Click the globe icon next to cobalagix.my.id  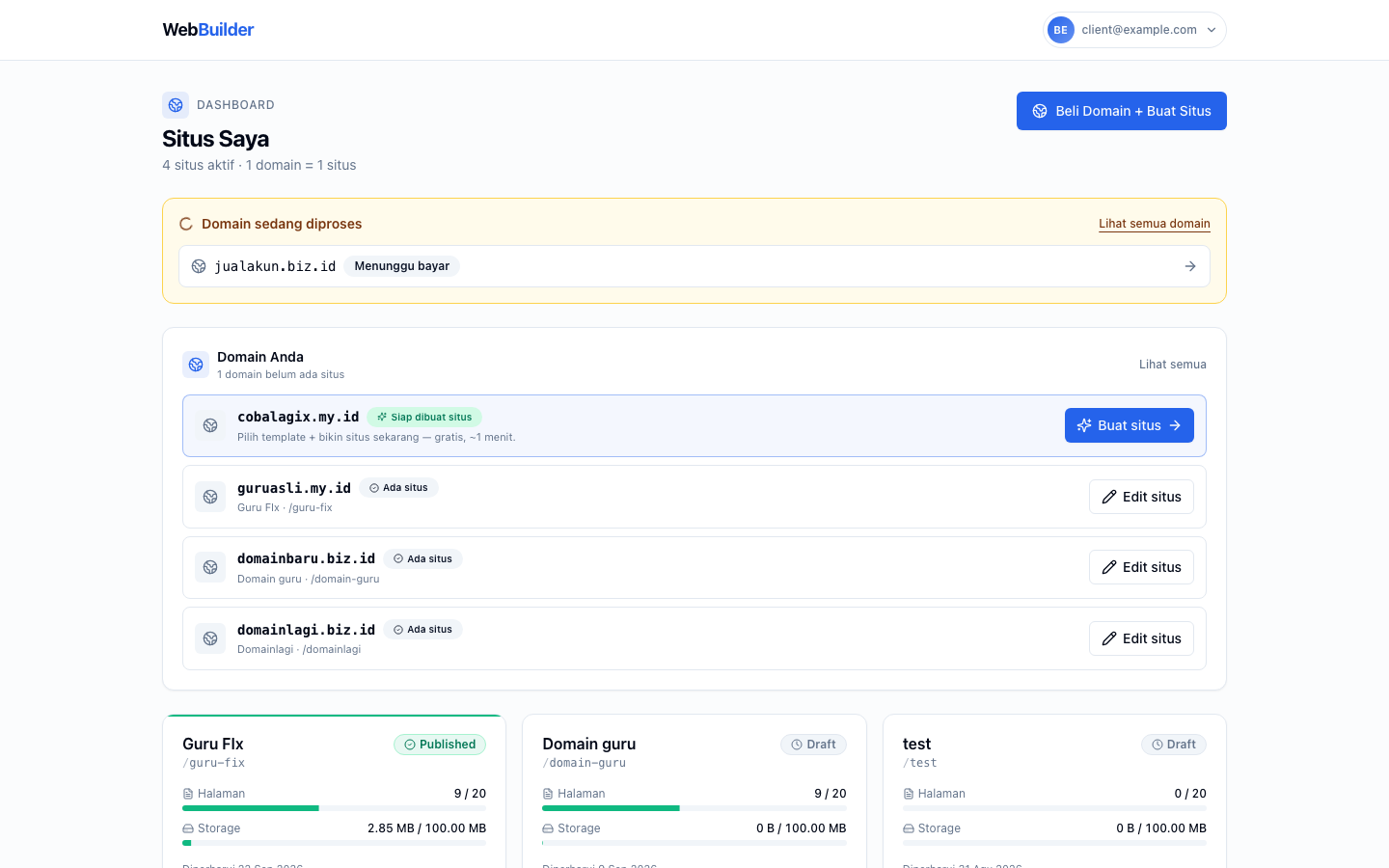[210, 425]
